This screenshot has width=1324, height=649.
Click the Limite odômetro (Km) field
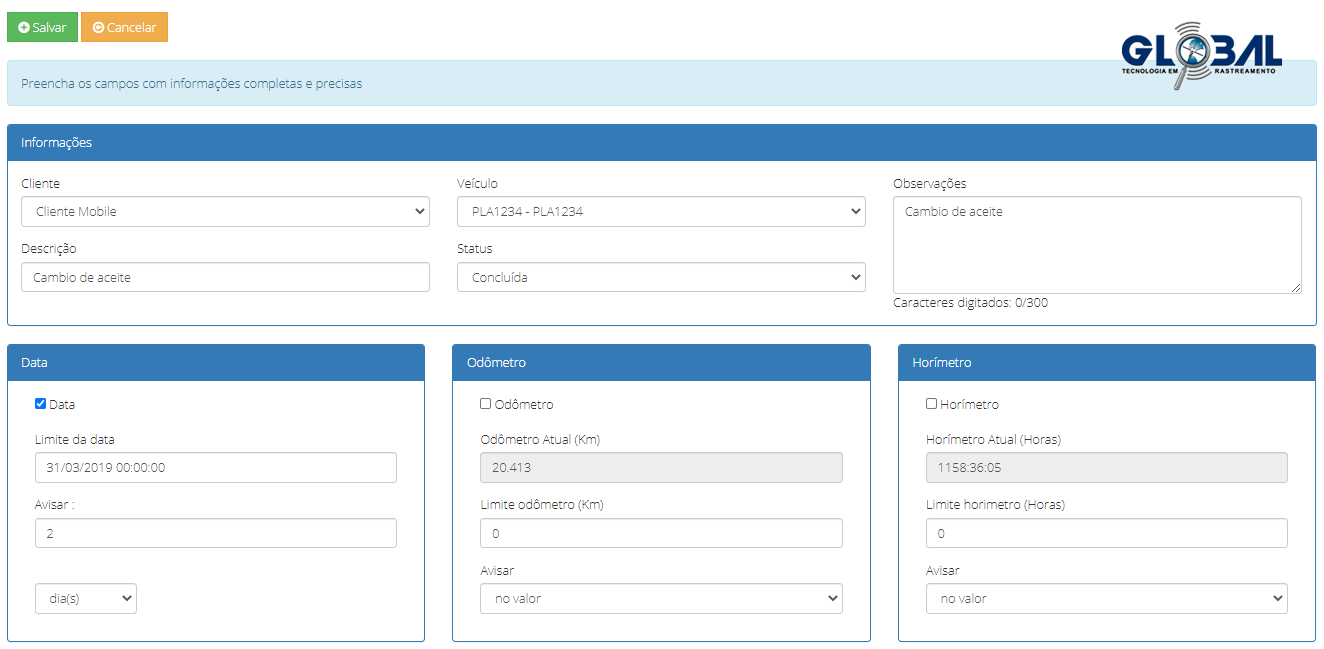pos(661,533)
